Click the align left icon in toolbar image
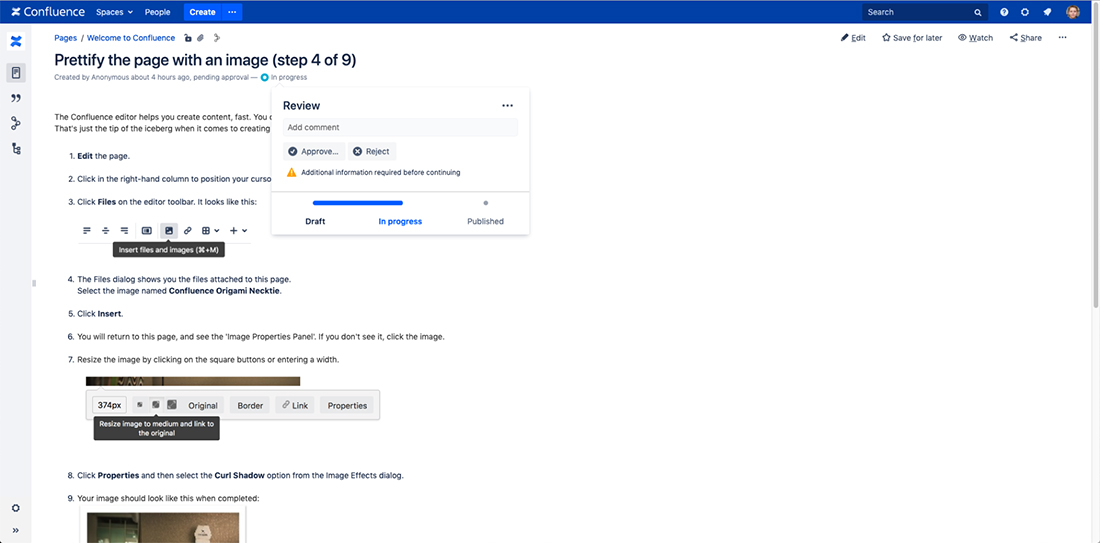The width and height of the screenshot is (1100, 543). click(x=87, y=230)
